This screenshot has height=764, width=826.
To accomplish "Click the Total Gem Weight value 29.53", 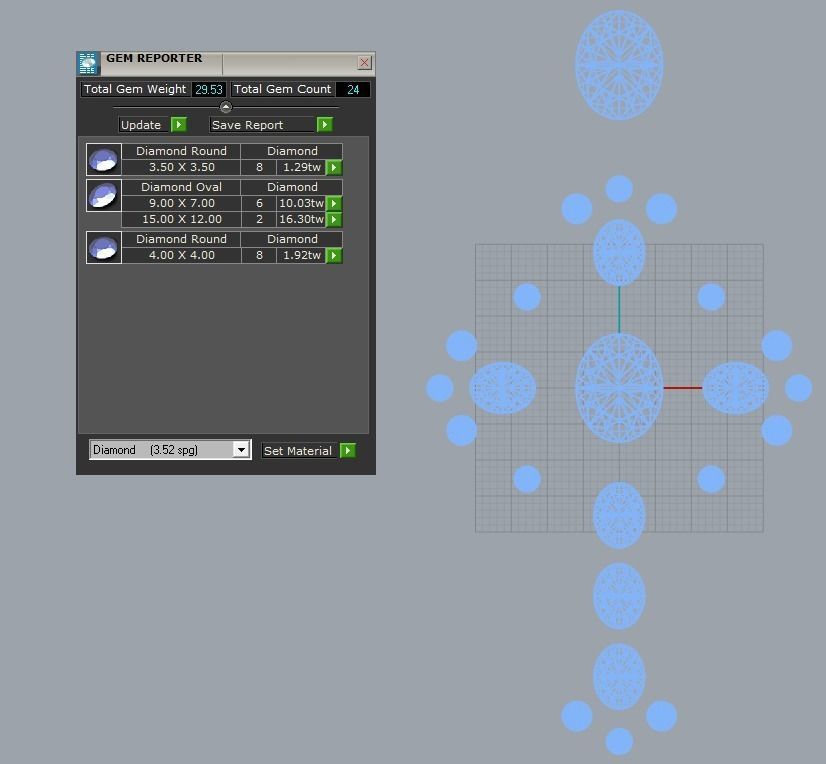I will coord(209,90).
